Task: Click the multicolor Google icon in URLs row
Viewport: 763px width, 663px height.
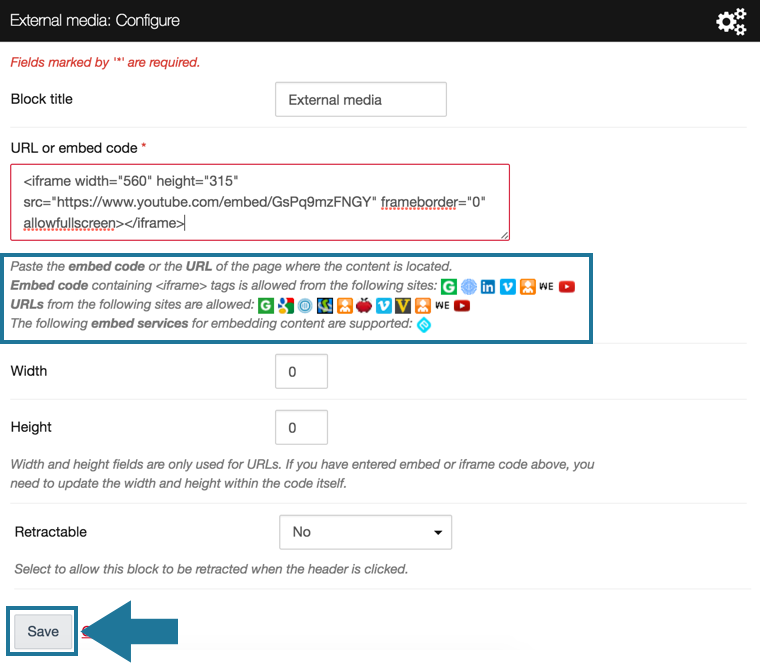Action: (x=285, y=305)
